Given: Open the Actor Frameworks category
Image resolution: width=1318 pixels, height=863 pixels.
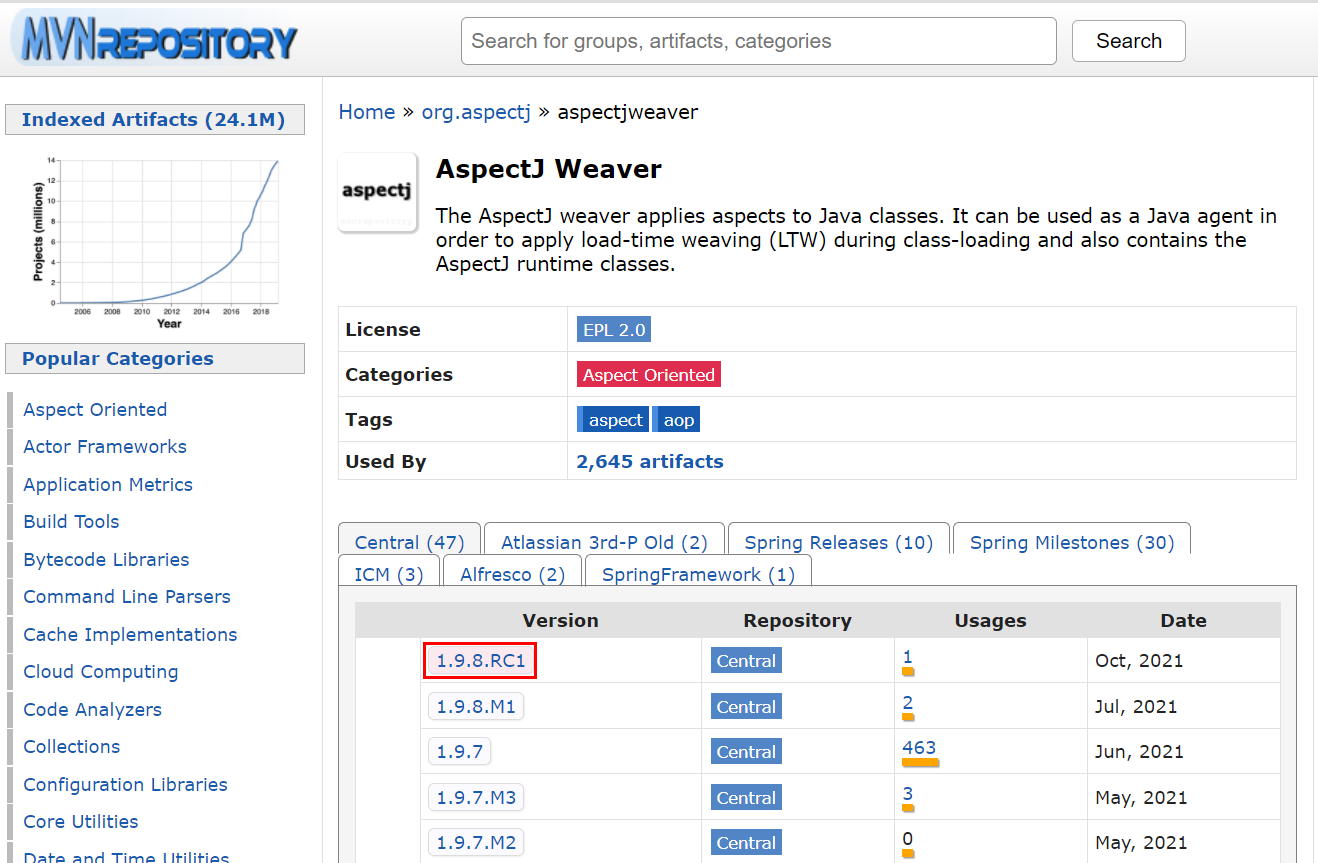Looking at the screenshot, I should (x=105, y=447).
